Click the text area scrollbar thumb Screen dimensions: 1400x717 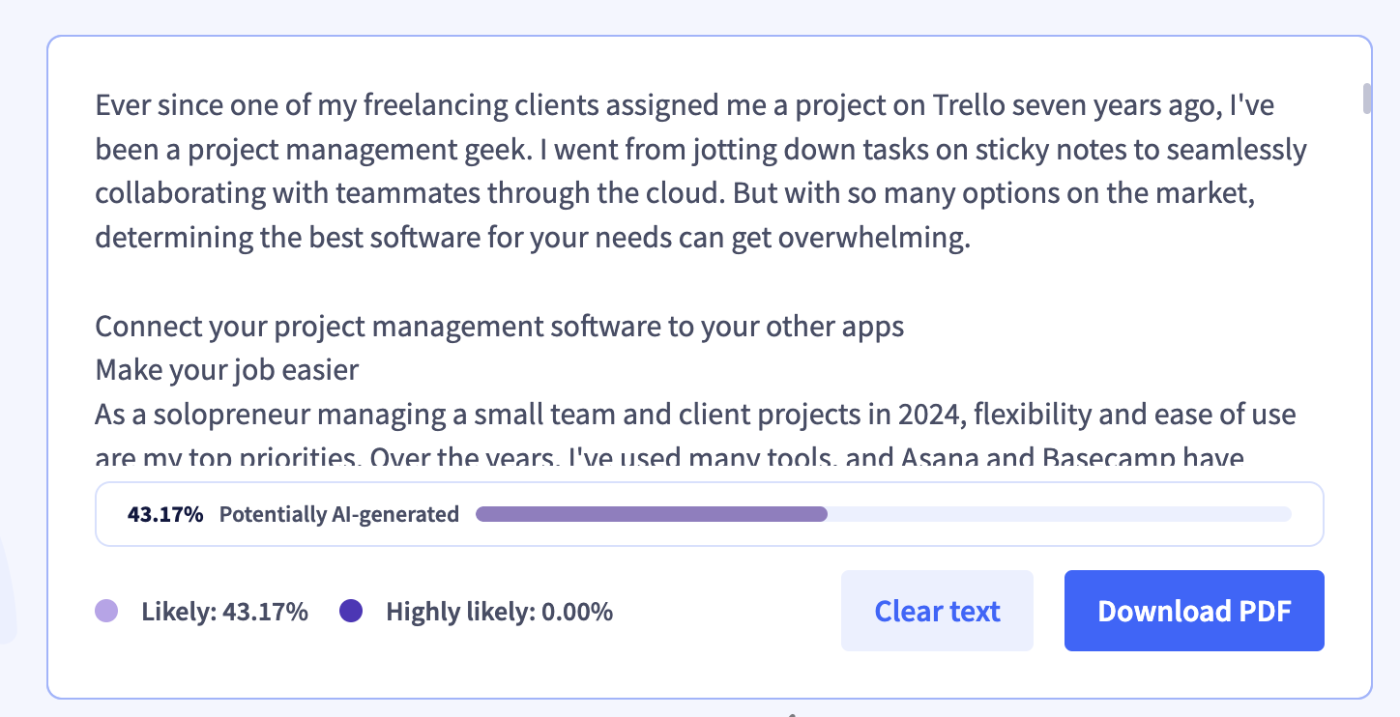click(x=1367, y=99)
